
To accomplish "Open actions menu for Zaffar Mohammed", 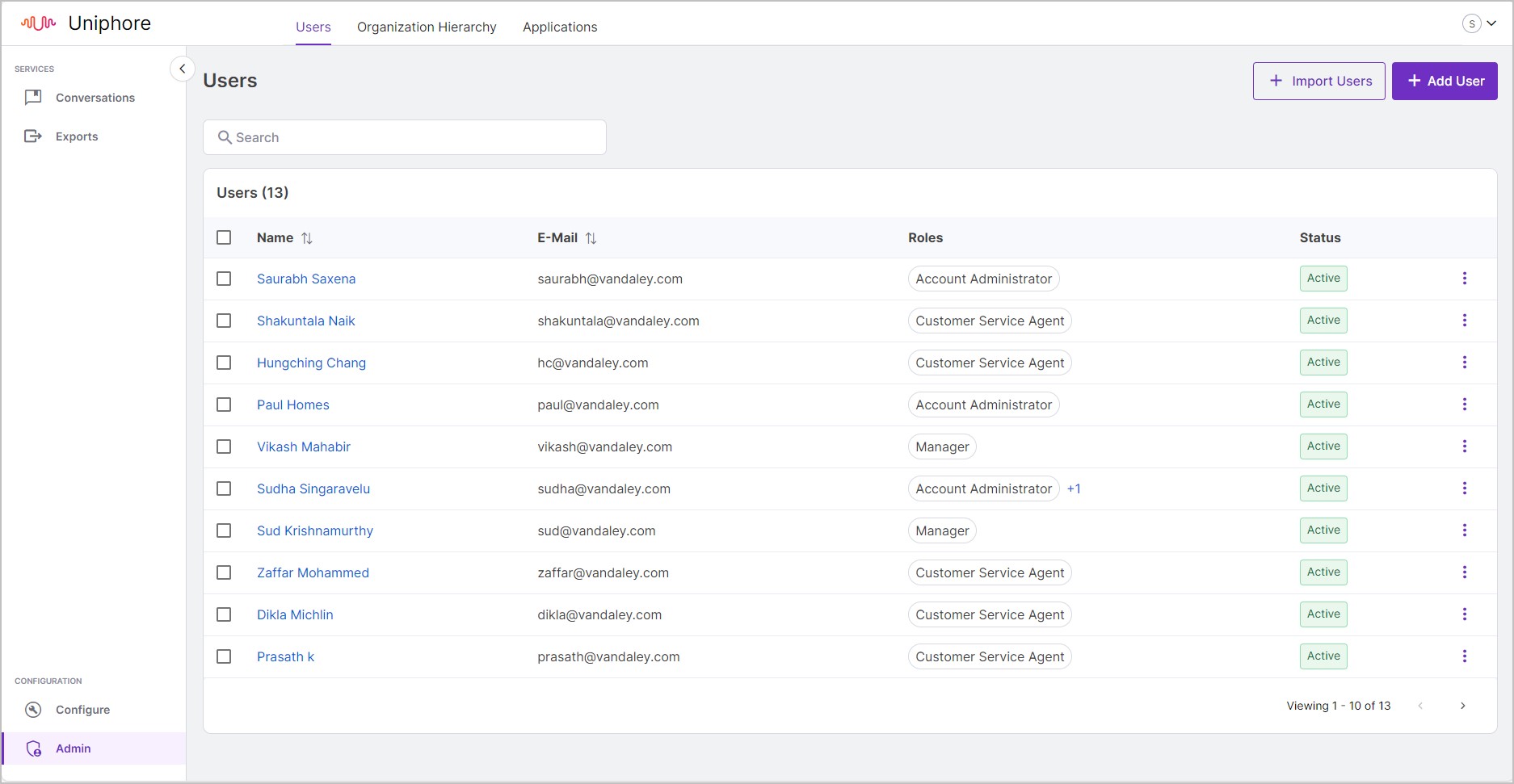I will tap(1464, 572).
